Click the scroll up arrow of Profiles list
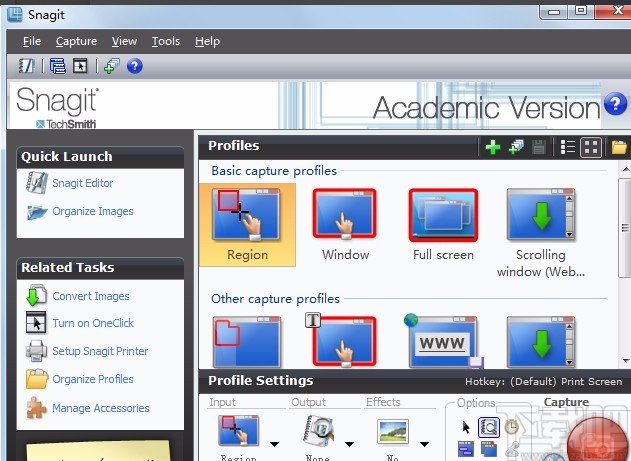The width and height of the screenshot is (631, 461). [x=626, y=169]
